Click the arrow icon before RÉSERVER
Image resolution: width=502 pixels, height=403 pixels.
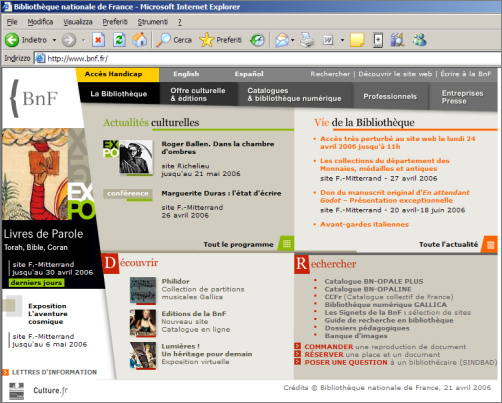click(x=298, y=354)
